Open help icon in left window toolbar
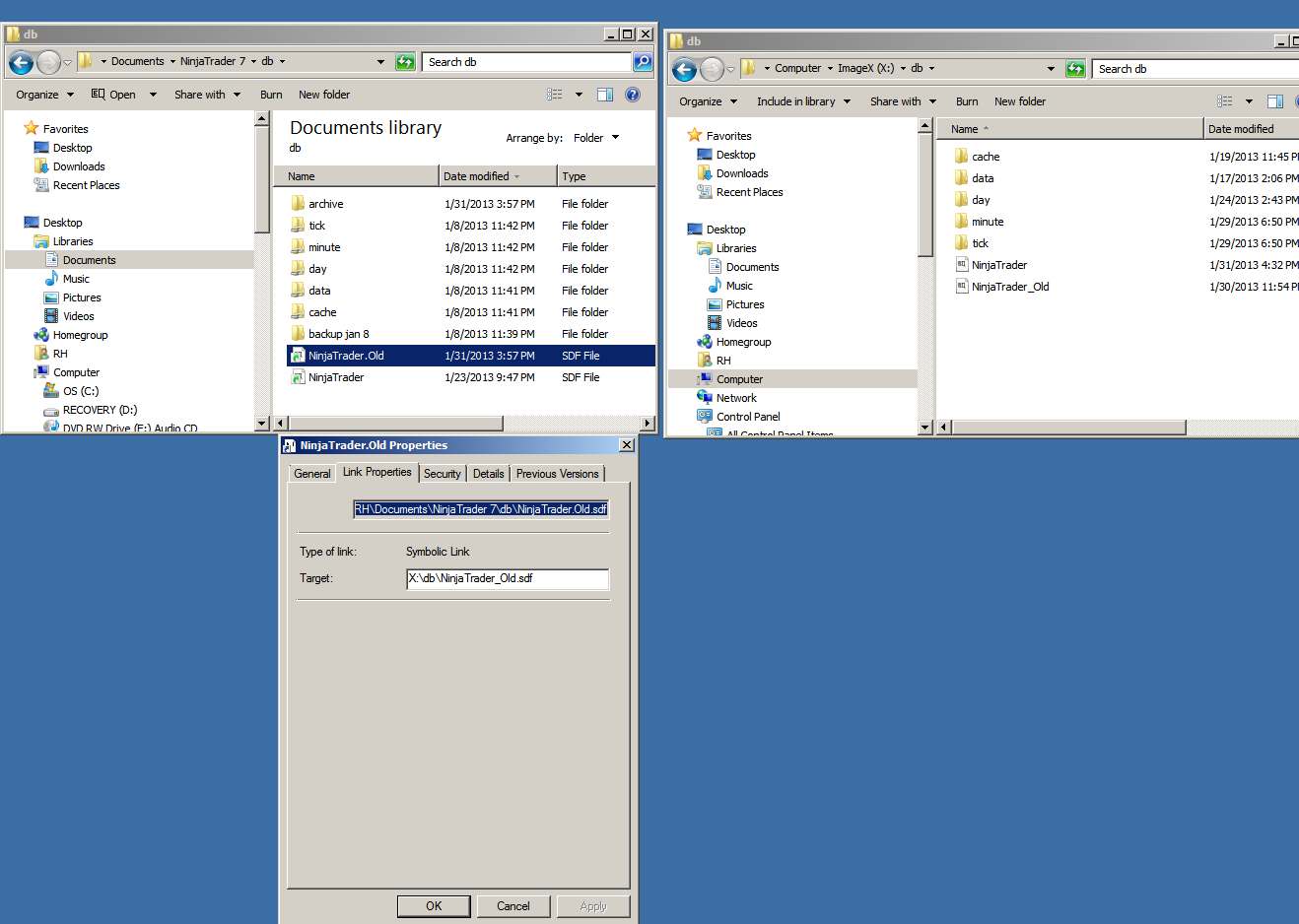The image size is (1299, 924). [x=633, y=95]
